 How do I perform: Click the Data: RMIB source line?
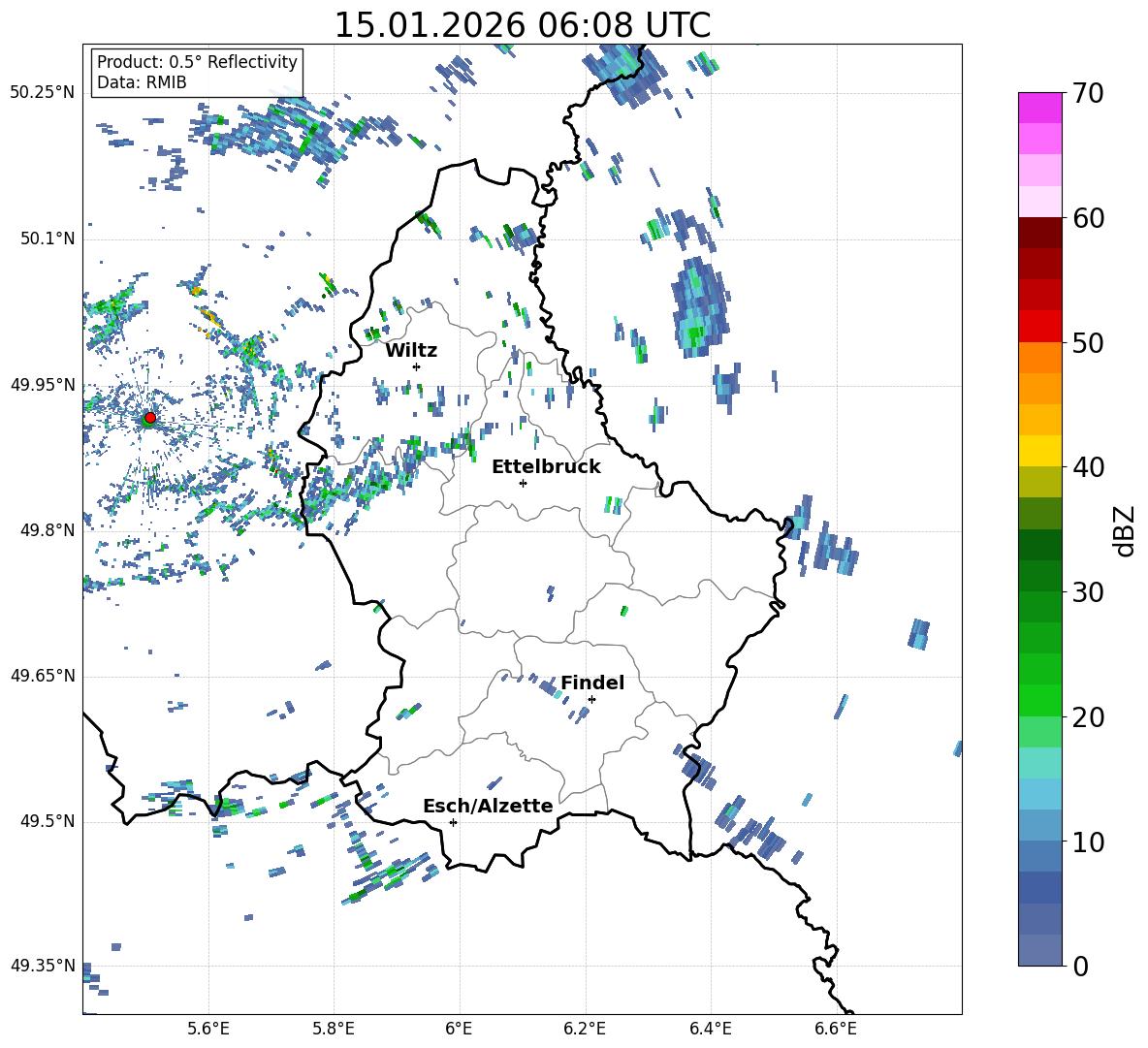pyautogui.click(x=142, y=82)
